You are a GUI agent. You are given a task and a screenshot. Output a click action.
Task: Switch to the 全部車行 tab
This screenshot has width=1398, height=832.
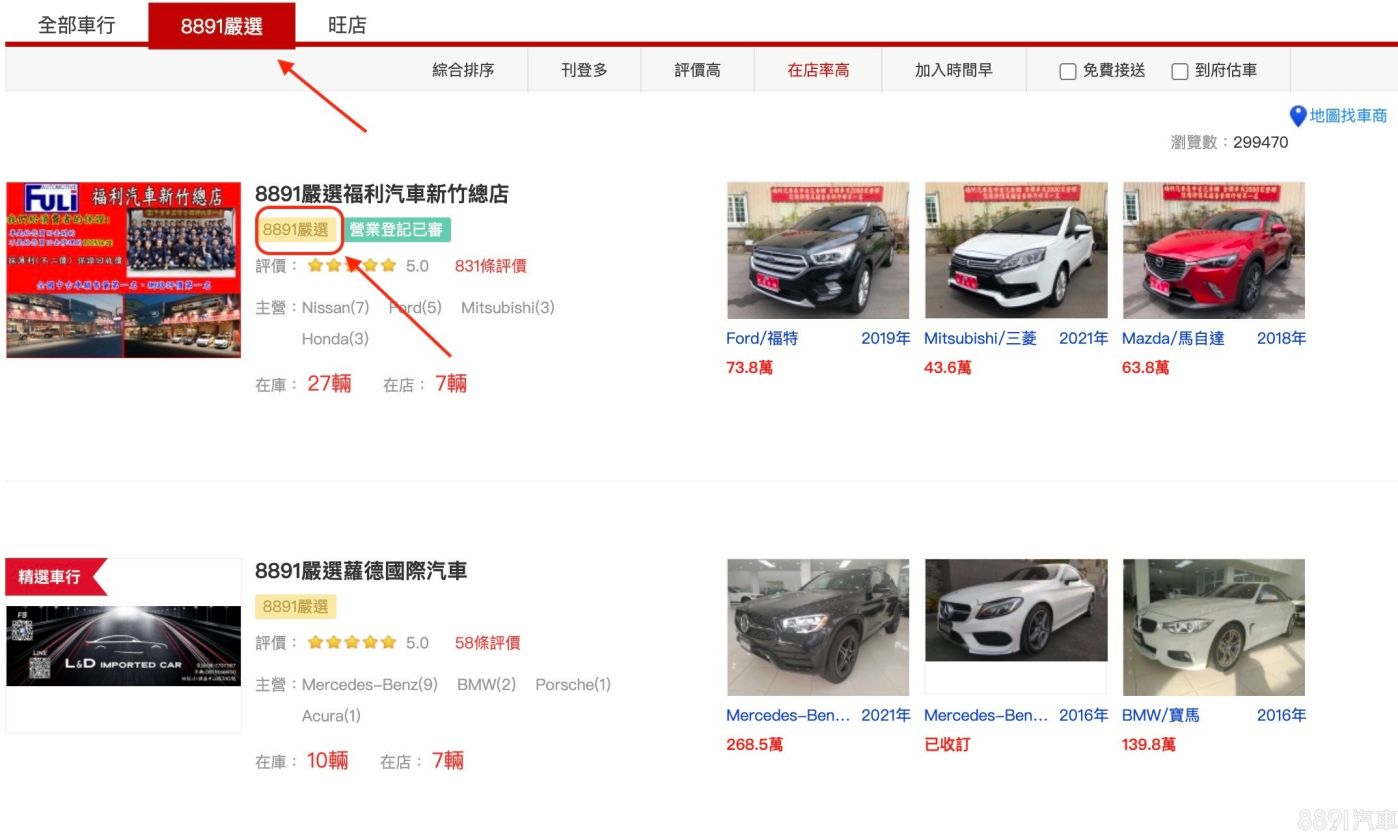tap(76, 25)
